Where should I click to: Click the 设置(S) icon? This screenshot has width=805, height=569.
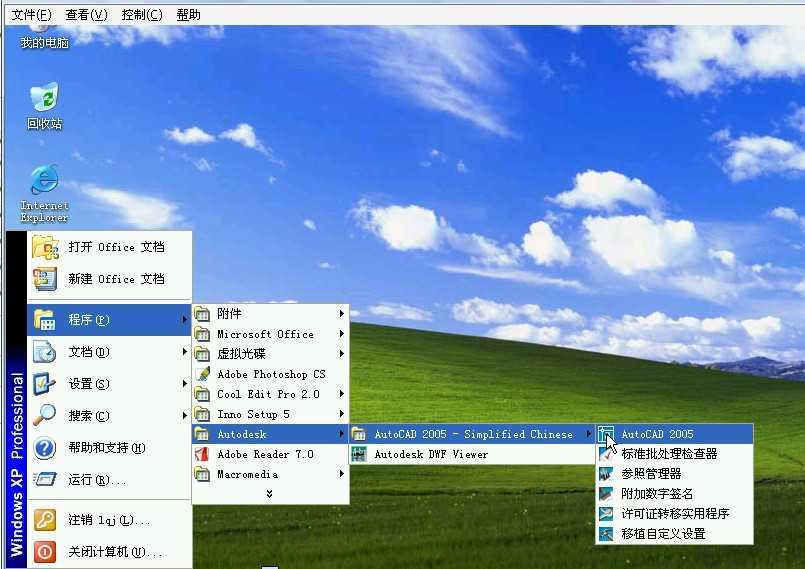(x=45, y=384)
